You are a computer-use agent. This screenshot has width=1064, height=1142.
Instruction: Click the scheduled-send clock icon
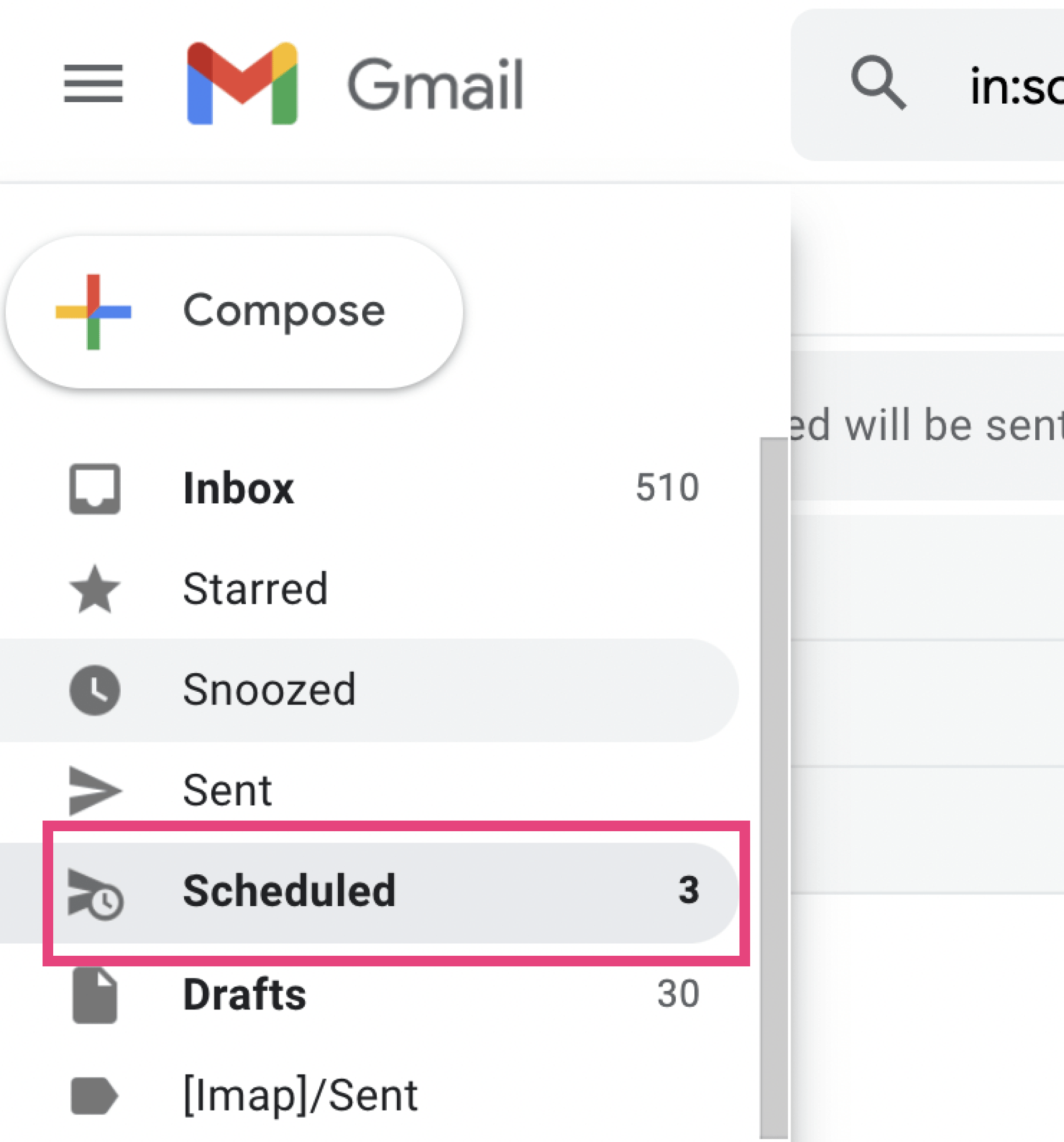(x=94, y=891)
